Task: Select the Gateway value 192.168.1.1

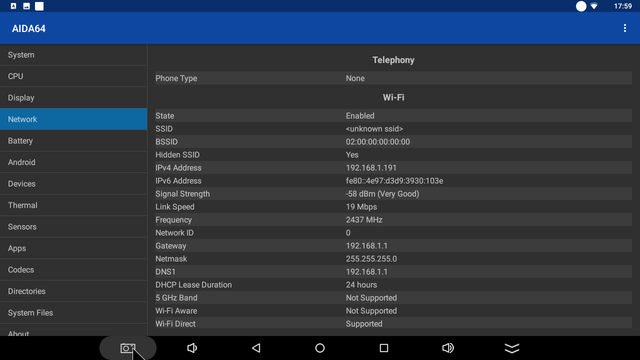Action: coord(367,246)
